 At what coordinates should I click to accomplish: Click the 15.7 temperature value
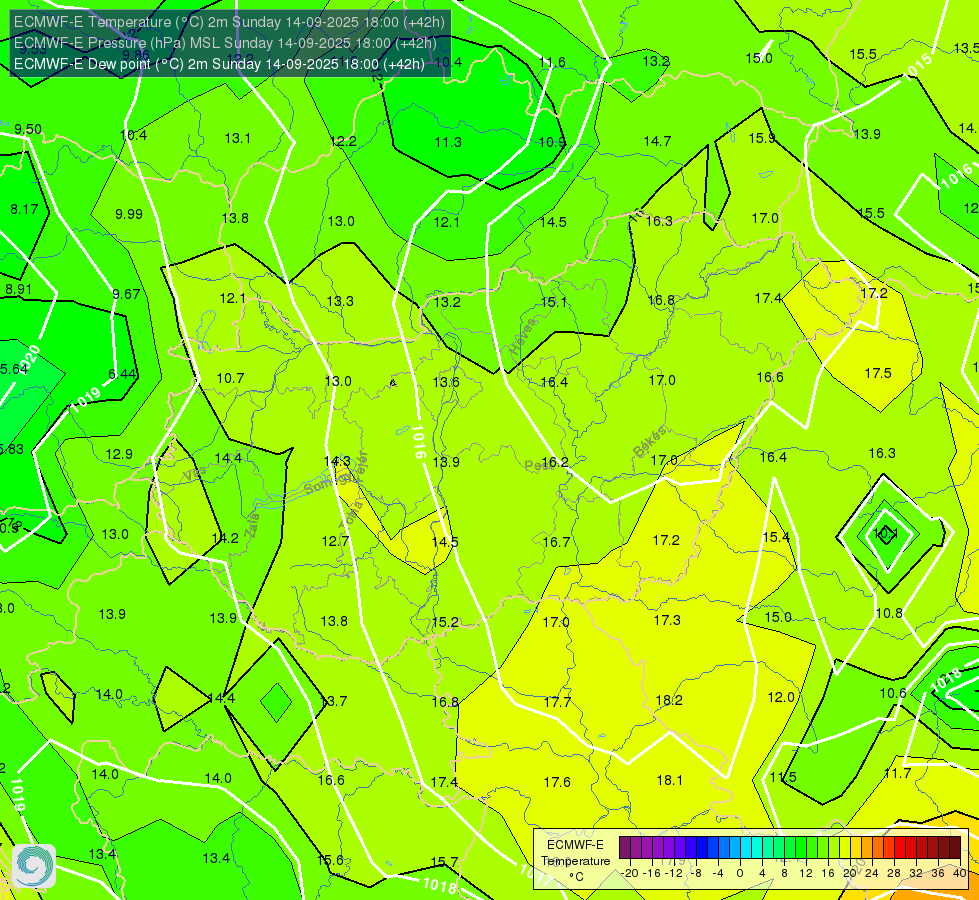pos(445,862)
